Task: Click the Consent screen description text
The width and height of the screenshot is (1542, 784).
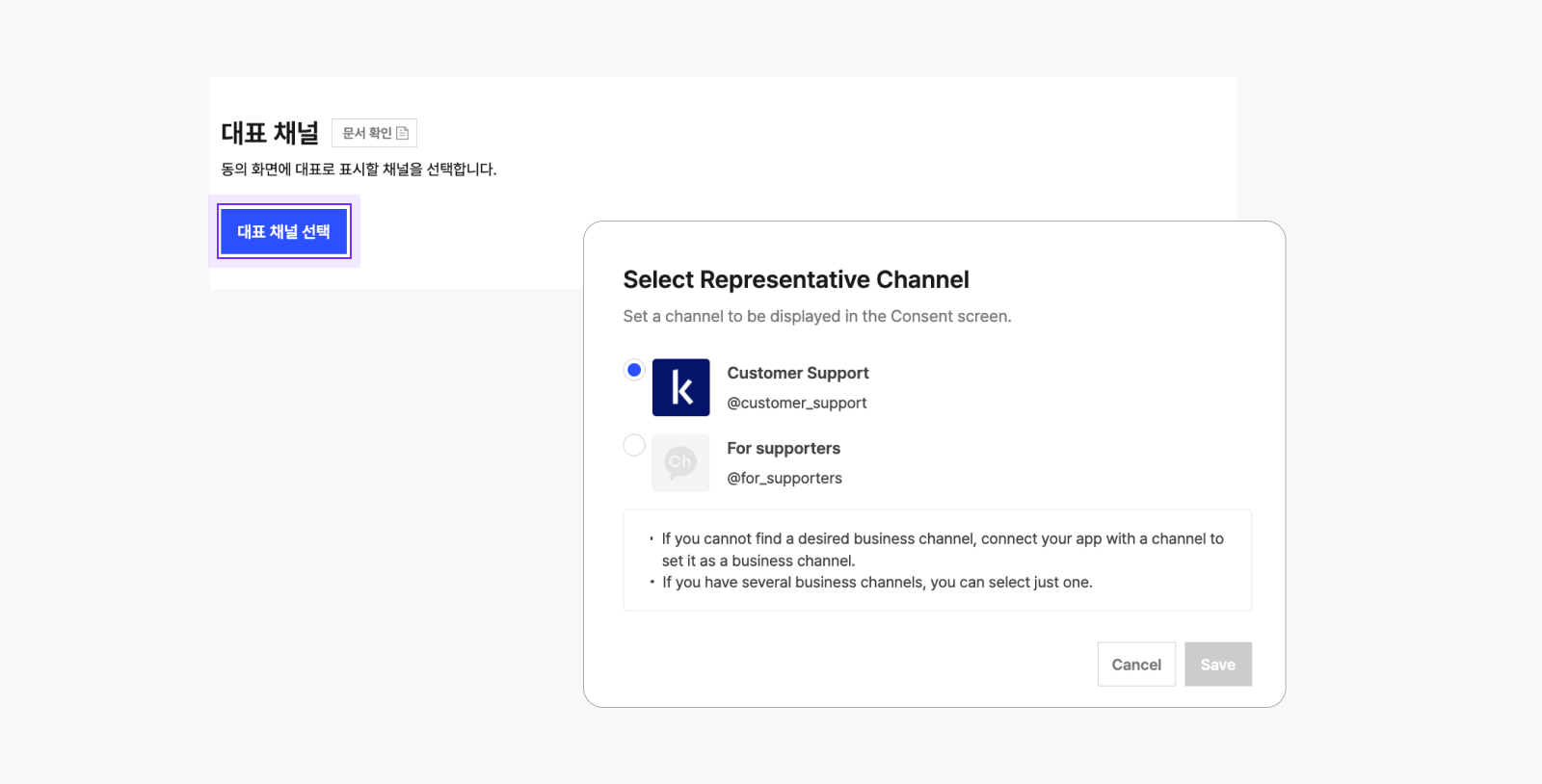Action: click(816, 316)
